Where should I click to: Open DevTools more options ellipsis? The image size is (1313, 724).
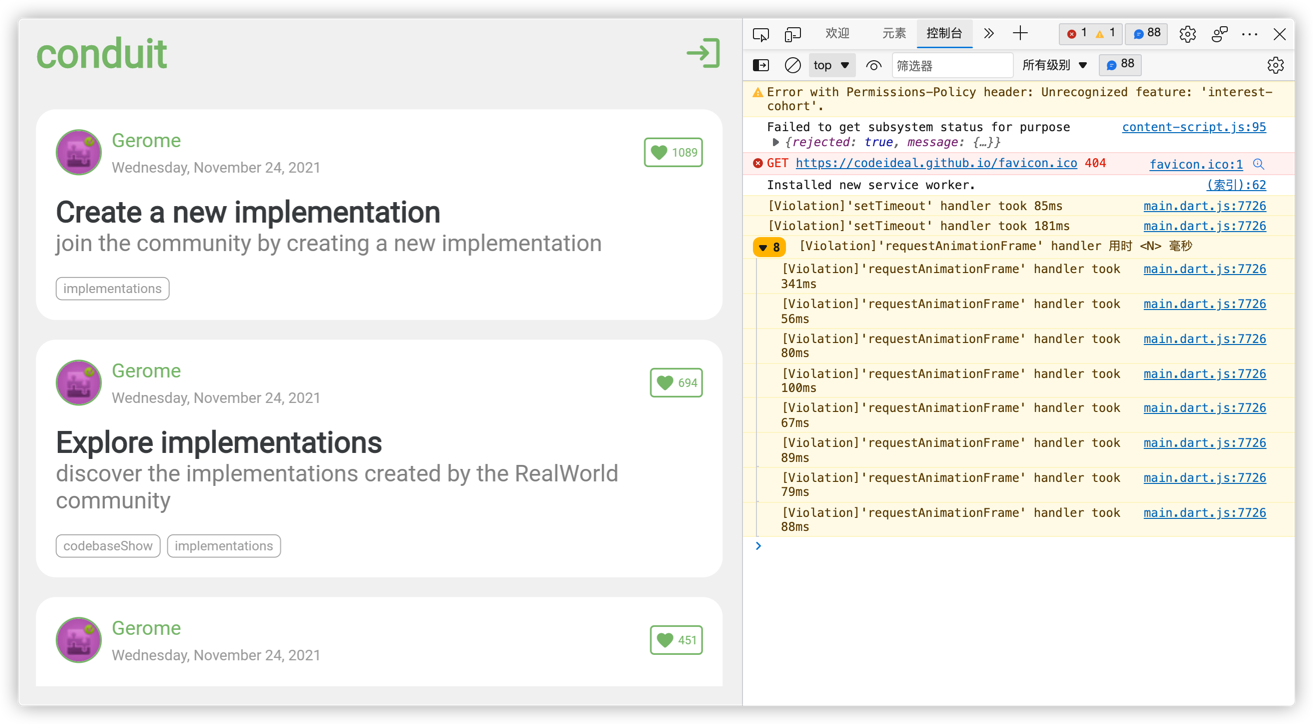coord(1250,34)
